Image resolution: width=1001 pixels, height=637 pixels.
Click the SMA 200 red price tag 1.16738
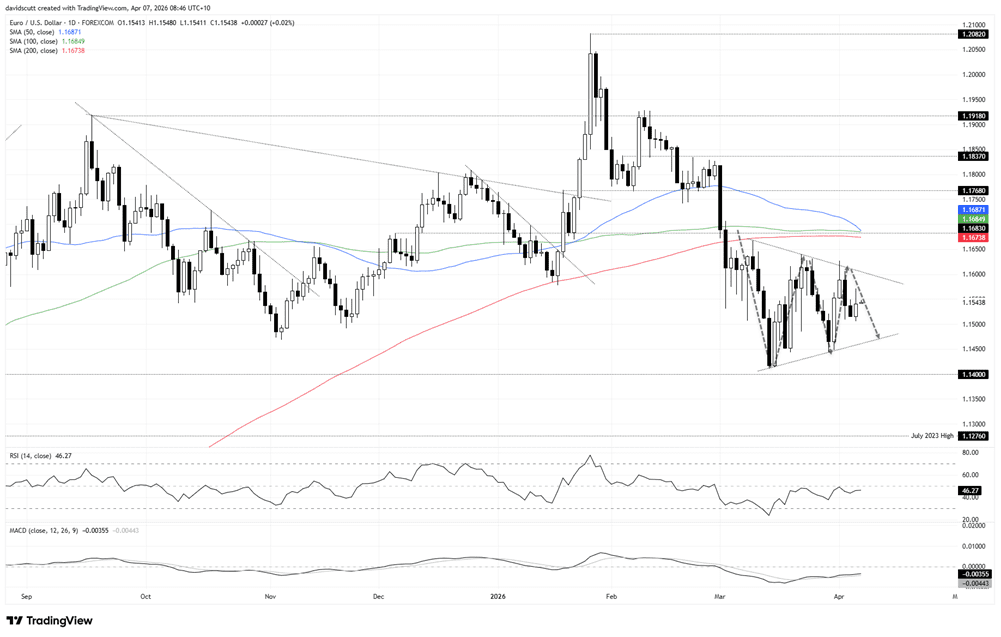pos(974,238)
